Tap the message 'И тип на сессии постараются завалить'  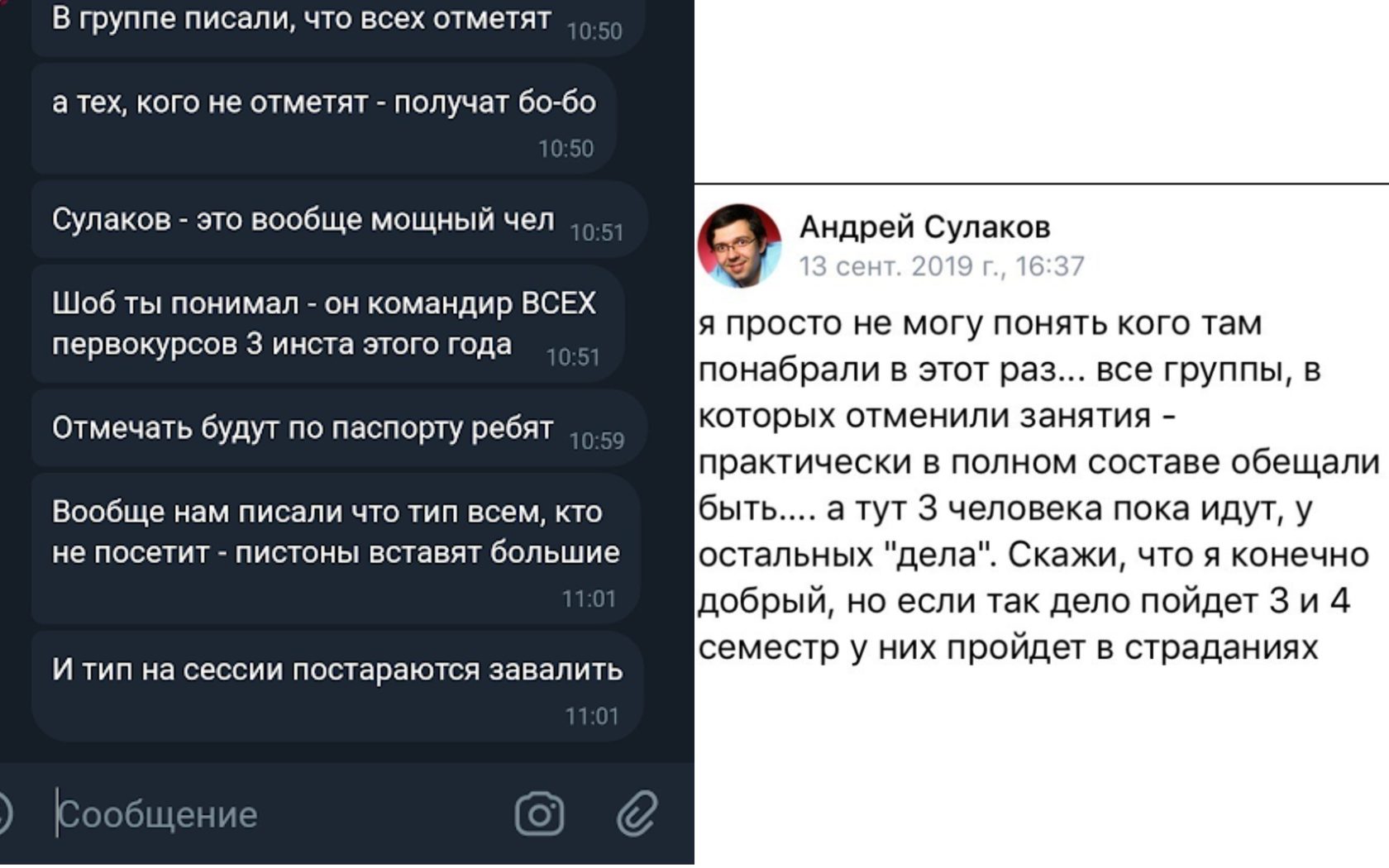tap(337, 670)
